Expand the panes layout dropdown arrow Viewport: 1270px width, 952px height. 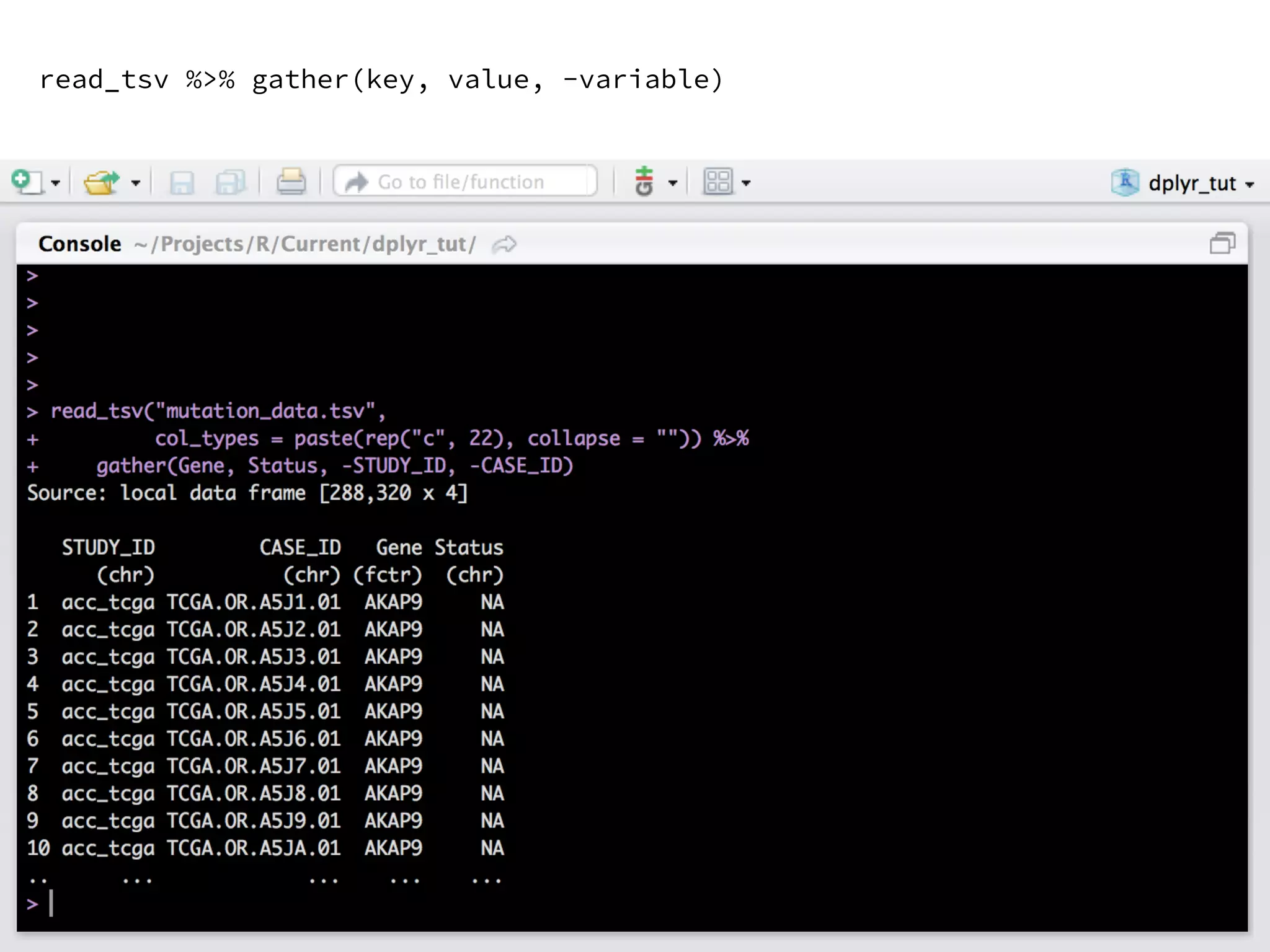[746, 183]
